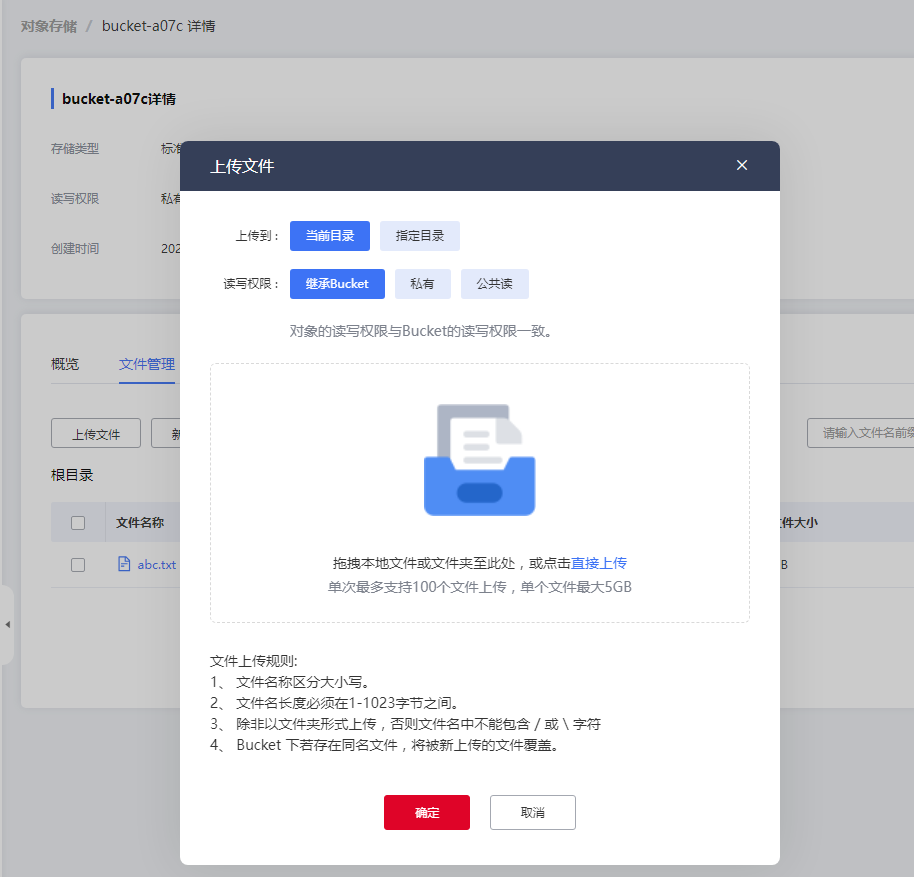Switch to the 文件管理 tab
914x877 pixels.
click(x=147, y=364)
